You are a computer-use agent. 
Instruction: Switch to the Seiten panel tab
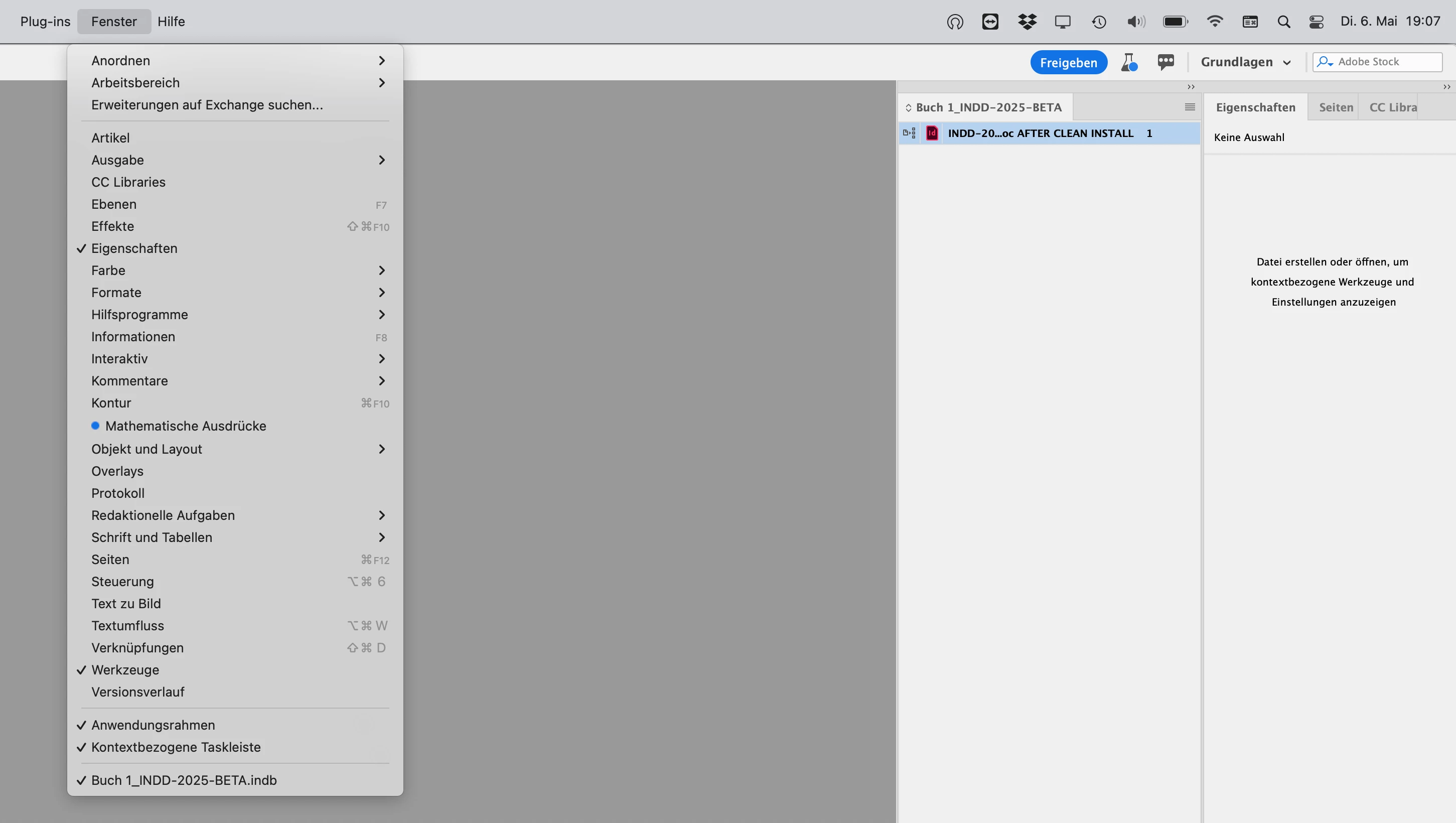click(1336, 107)
